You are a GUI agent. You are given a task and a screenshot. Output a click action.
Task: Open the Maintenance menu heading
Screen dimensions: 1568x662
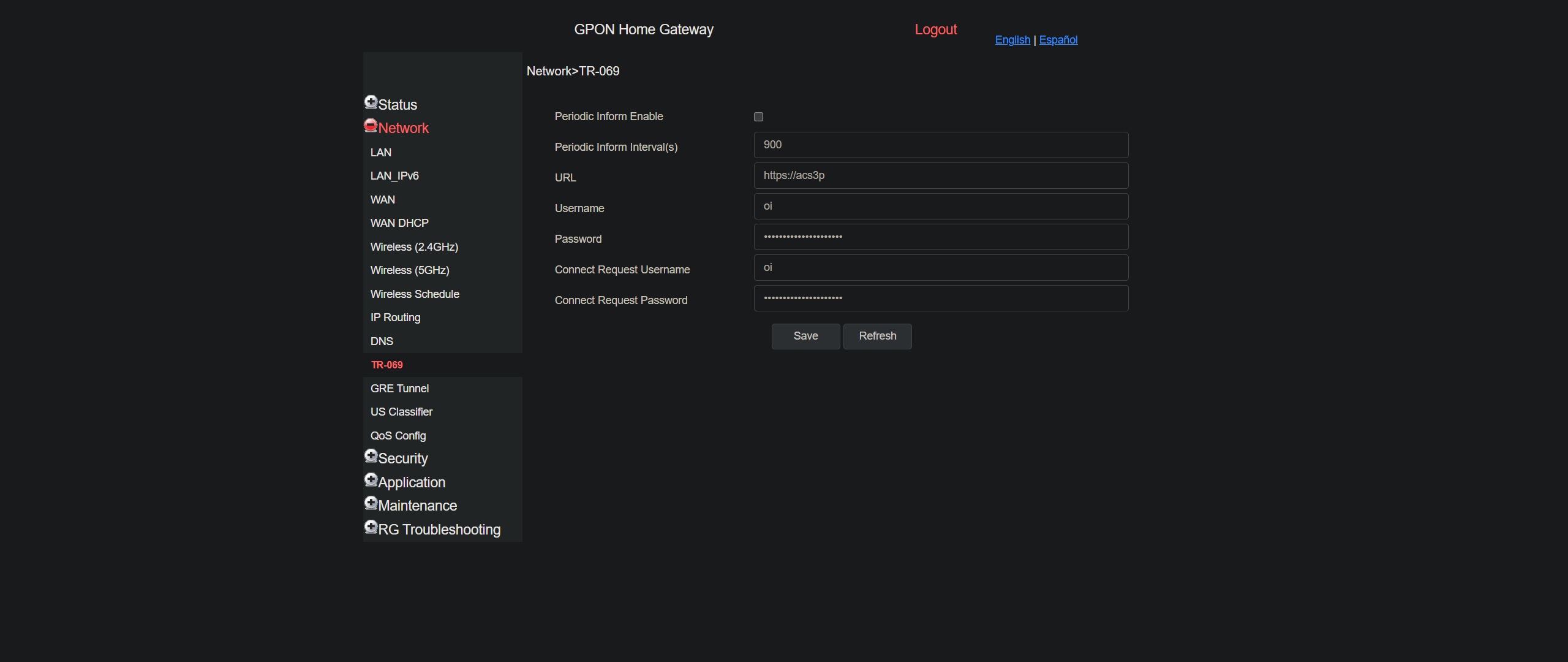[417, 506]
